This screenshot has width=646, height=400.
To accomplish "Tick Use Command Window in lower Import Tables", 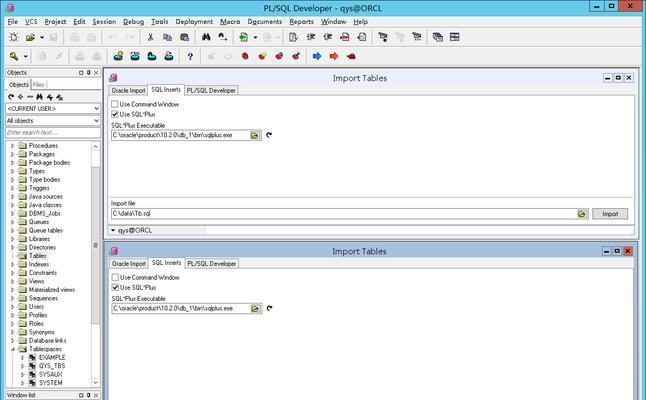I will pos(115,277).
